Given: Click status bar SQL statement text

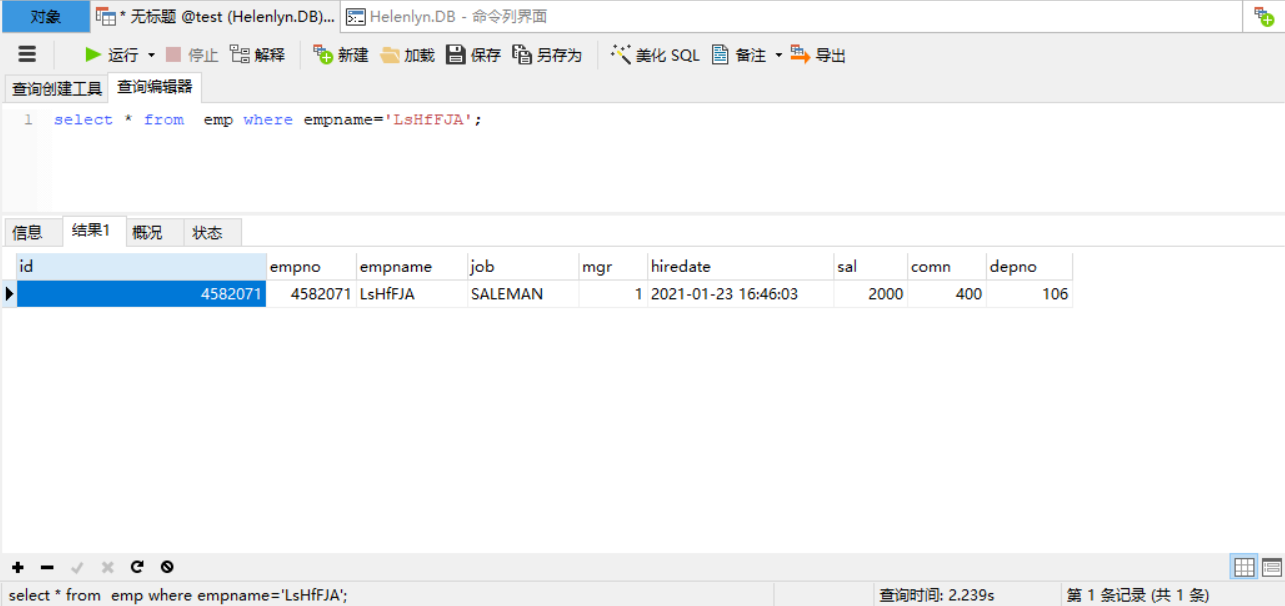Looking at the screenshot, I should coord(178,595).
